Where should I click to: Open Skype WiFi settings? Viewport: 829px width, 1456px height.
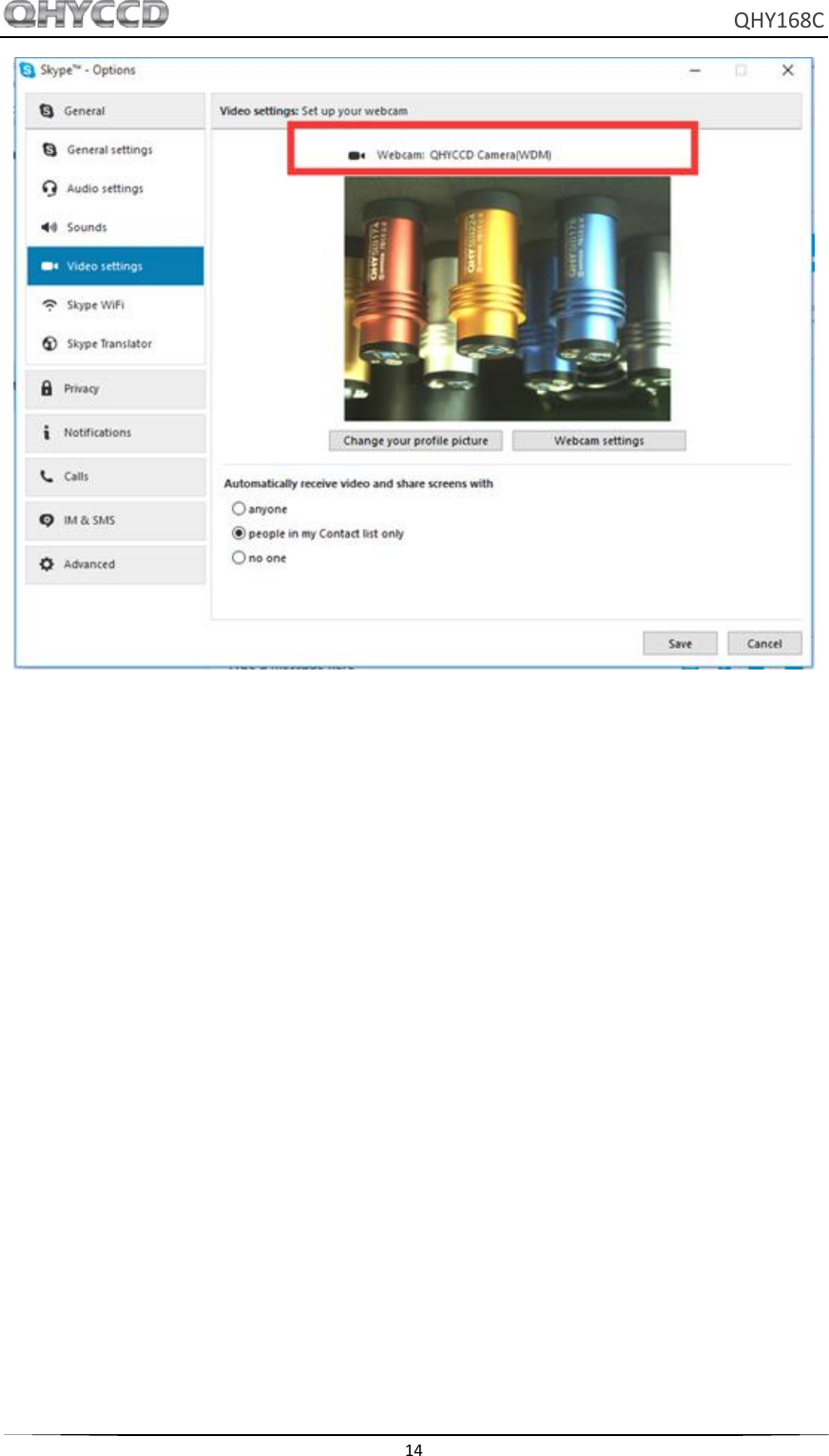[115, 305]
